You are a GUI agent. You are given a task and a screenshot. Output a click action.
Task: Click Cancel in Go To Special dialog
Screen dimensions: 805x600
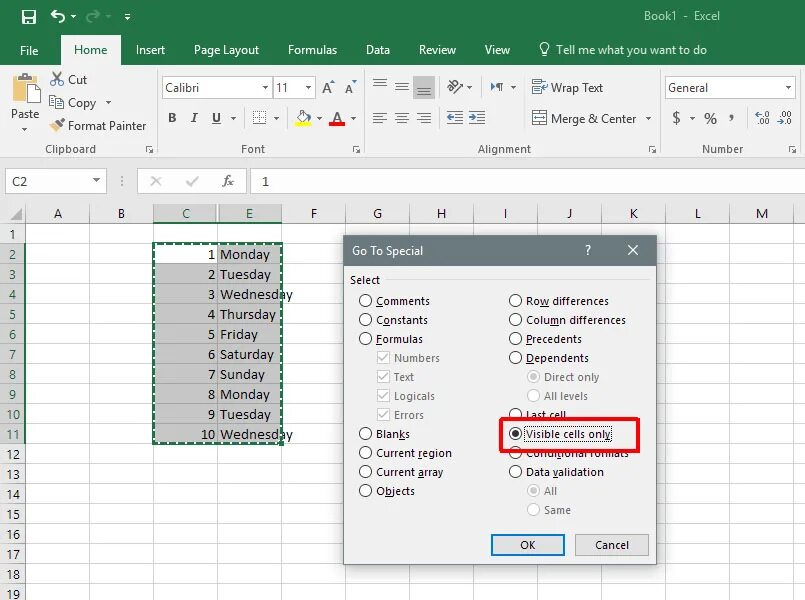tap(612, 545)
